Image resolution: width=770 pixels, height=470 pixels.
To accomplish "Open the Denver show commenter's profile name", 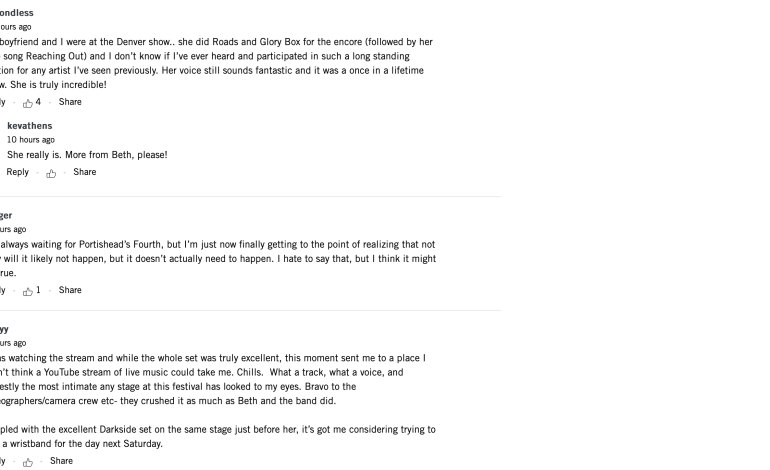I will click(x=17, y=13).
